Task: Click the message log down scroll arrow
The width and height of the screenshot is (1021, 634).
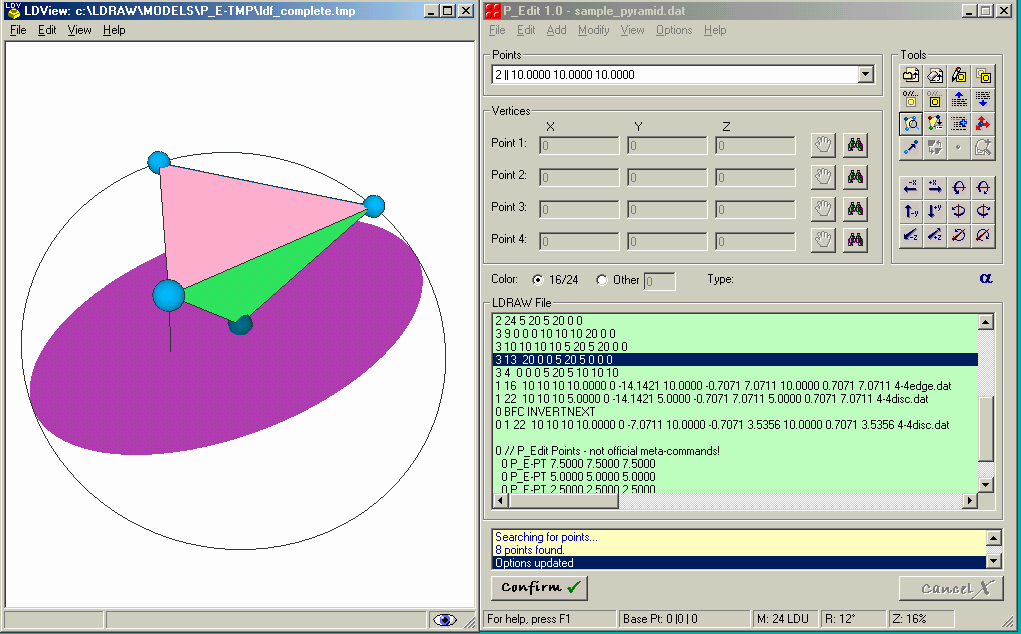Action: tap(993, 561)
